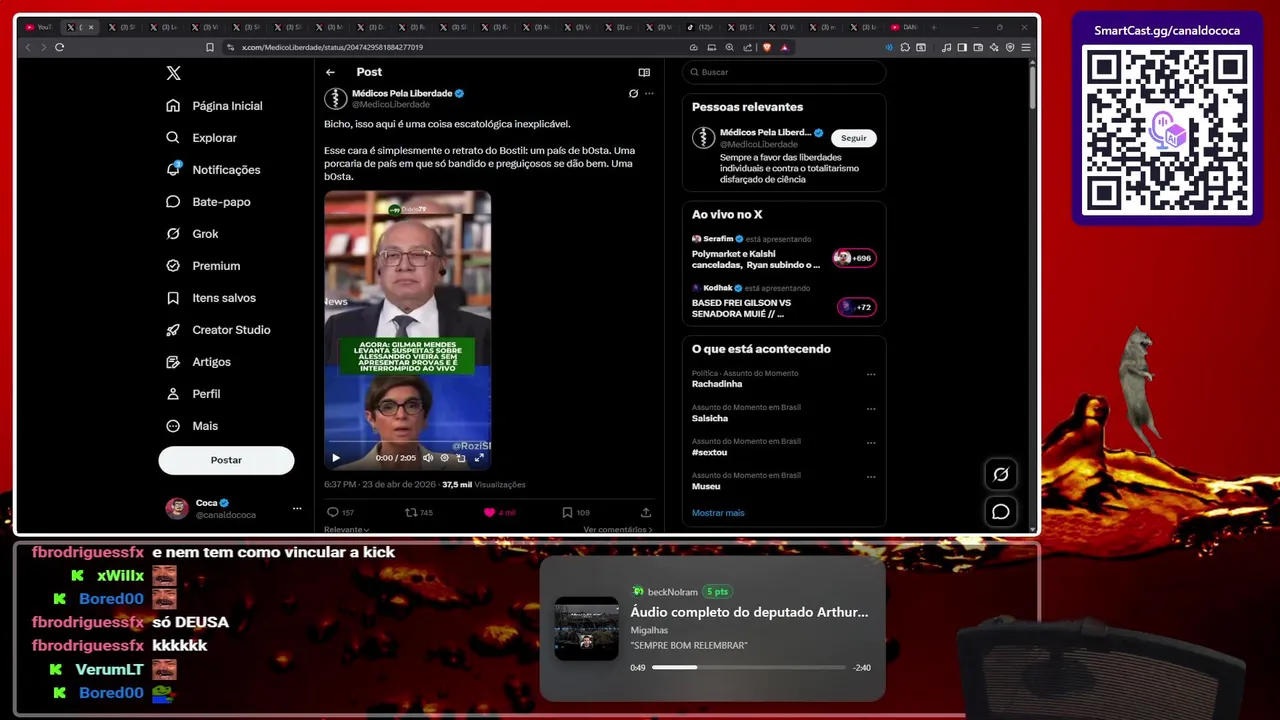Open Bate-papo messages in the sidebar
The image size is (1280, 720).
[x=208, y=202]
